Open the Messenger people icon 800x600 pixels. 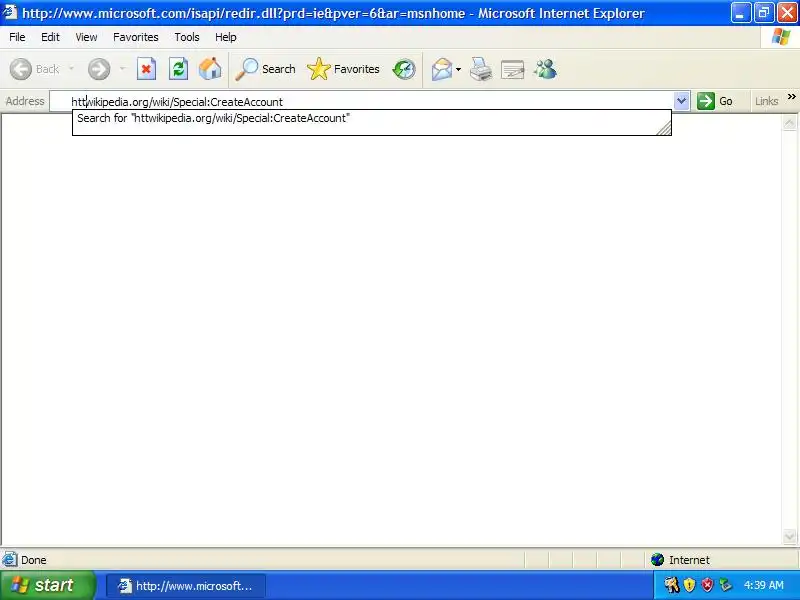tap(545, 69)
